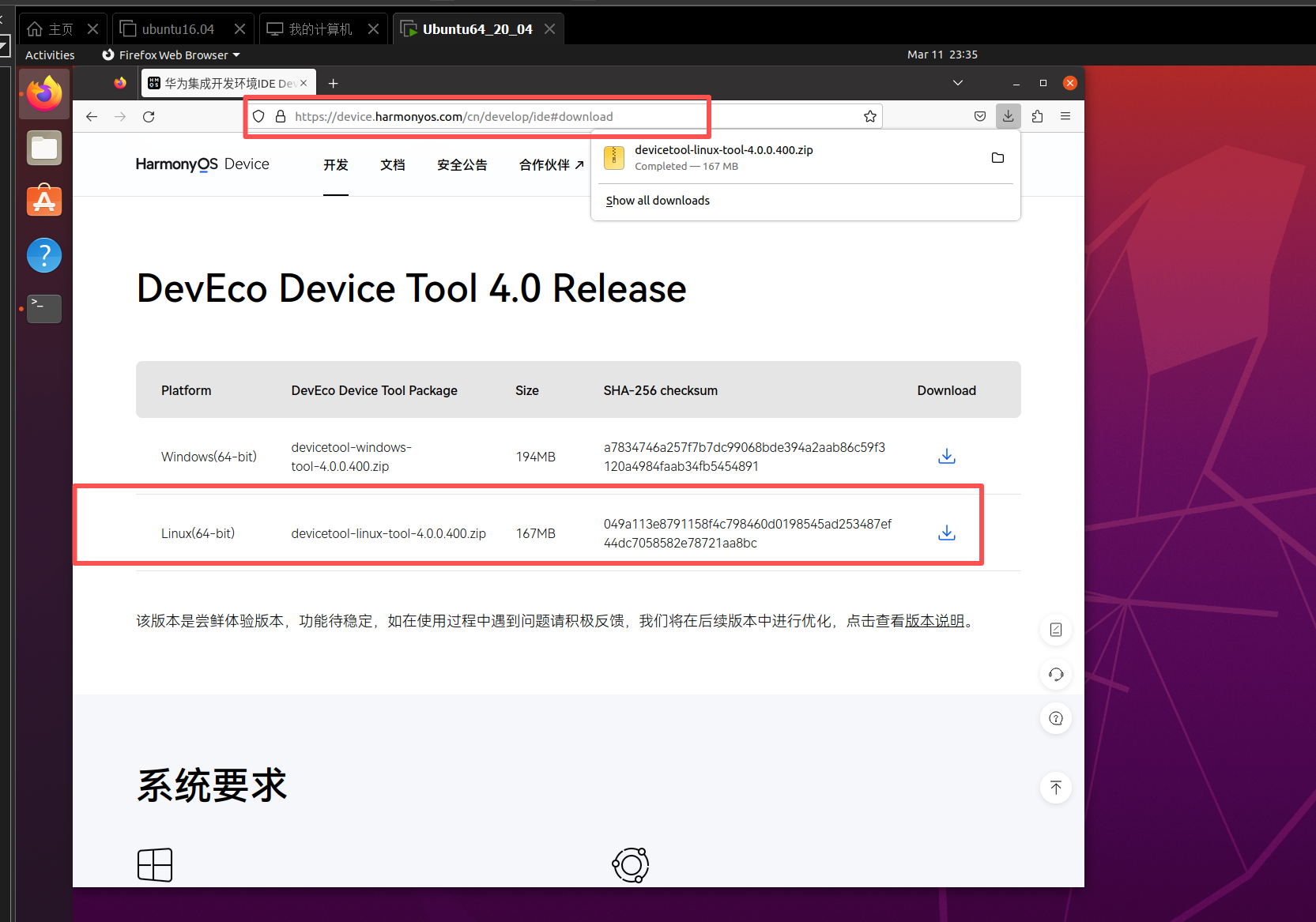Image resolution: width=1316 pixels, height=922 pixels.
Task: Open the Firefox Web Browser app menu
Action: click(171, 55)
